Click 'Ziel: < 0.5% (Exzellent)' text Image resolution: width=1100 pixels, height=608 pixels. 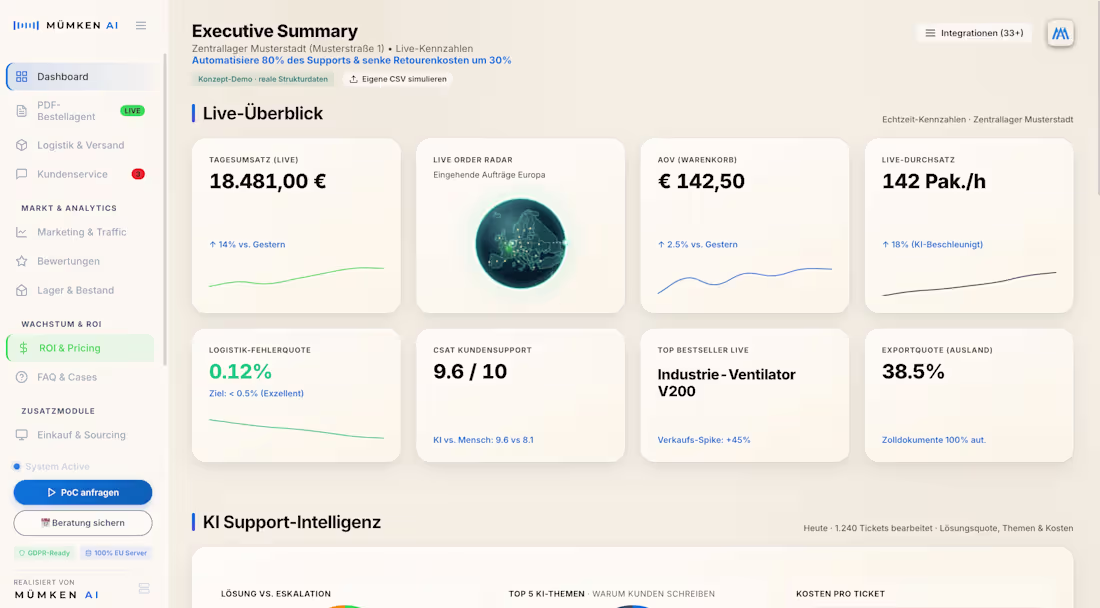256,393
